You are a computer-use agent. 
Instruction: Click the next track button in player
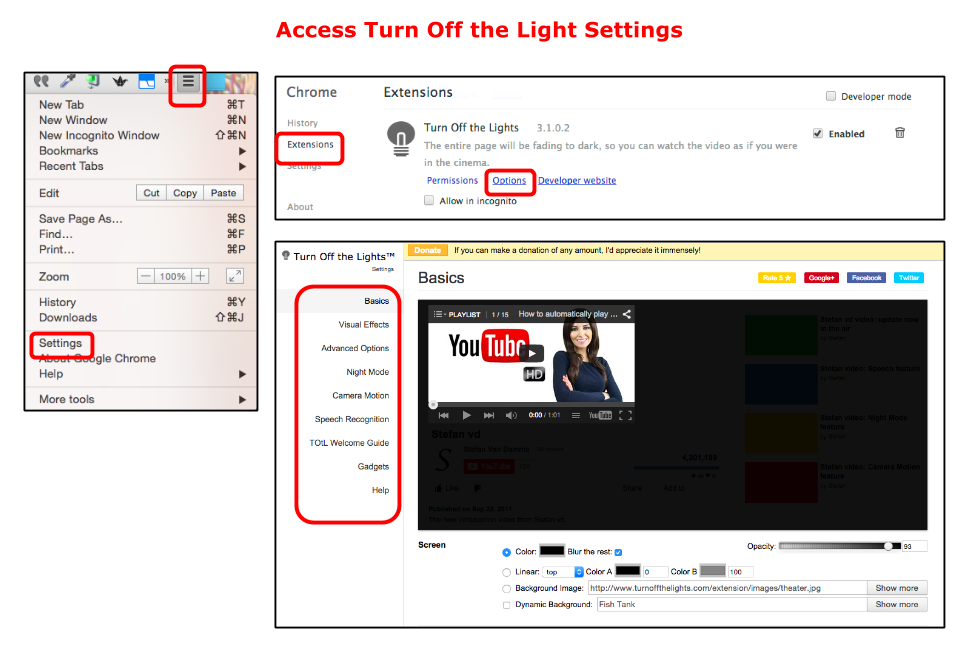pyautogui.click(x=488, y=415)
